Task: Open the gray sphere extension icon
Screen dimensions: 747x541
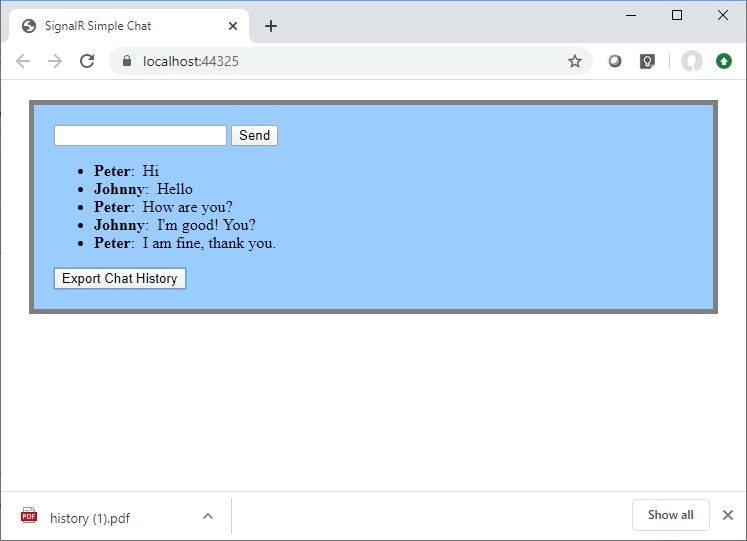Action: [x=615, y=61]
